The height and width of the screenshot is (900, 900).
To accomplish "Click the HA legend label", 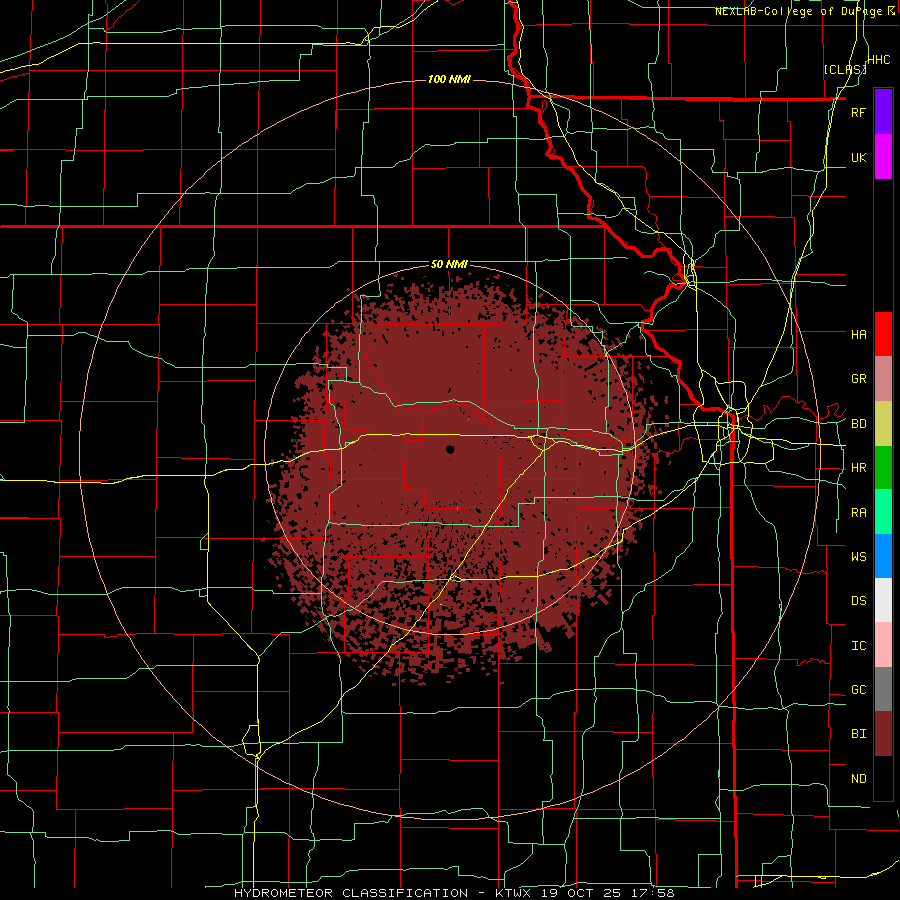I will (x=858, y=335).
